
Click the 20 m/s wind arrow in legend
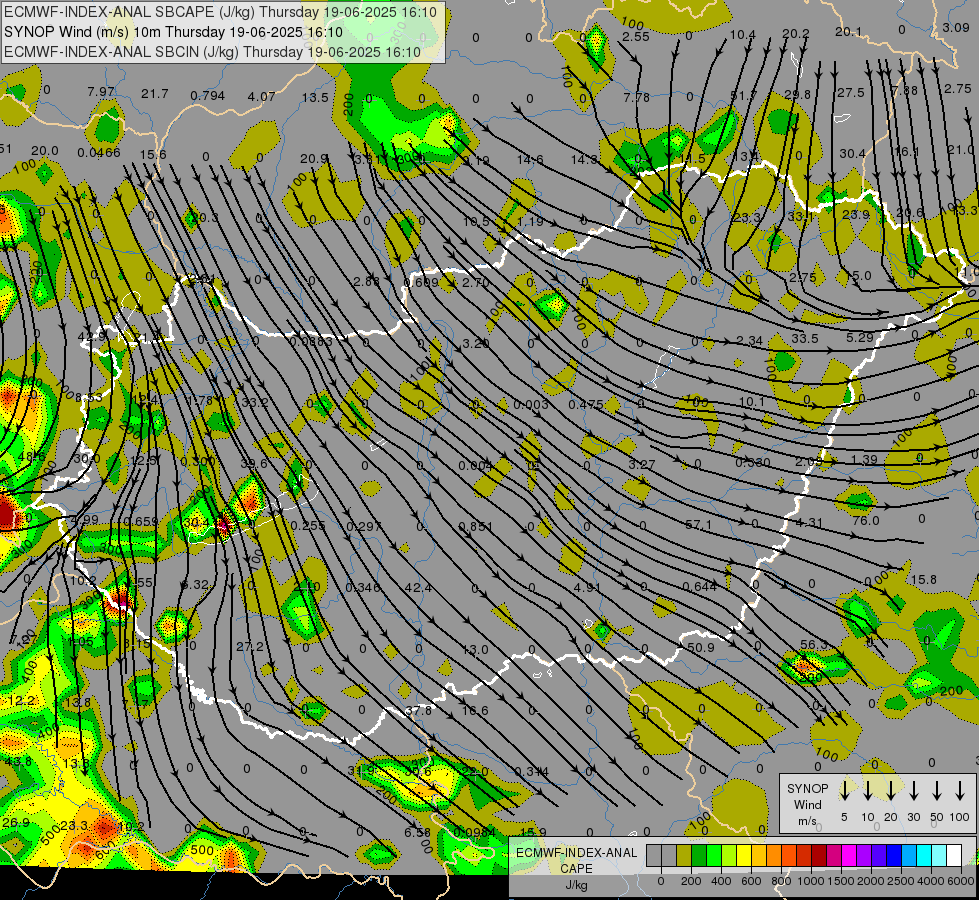[x=890, y=791]
